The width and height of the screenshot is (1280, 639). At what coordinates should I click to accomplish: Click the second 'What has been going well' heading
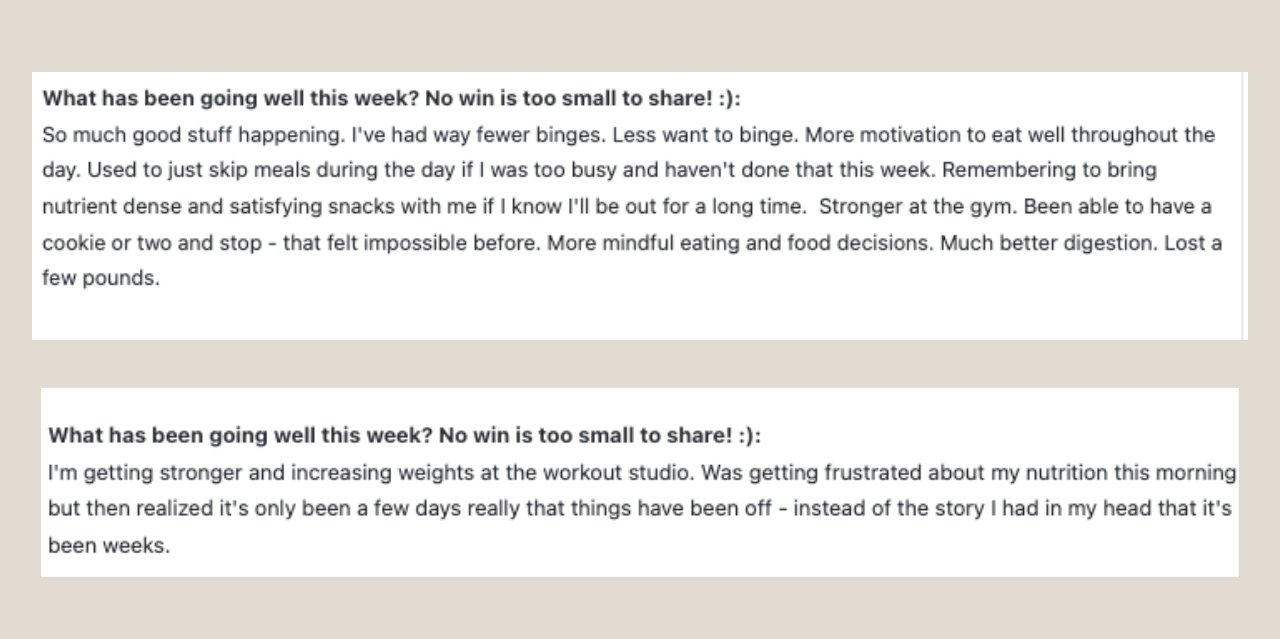(405, 436)
